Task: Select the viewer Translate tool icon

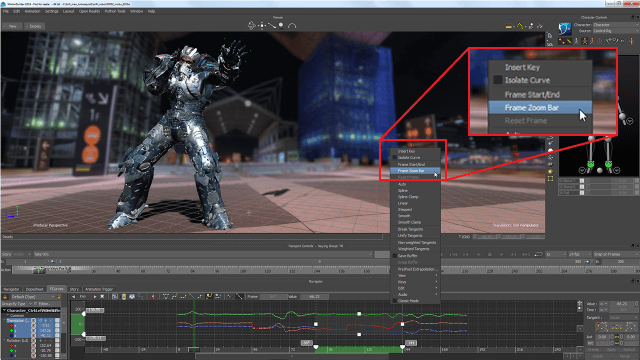Action: point(262,26)
